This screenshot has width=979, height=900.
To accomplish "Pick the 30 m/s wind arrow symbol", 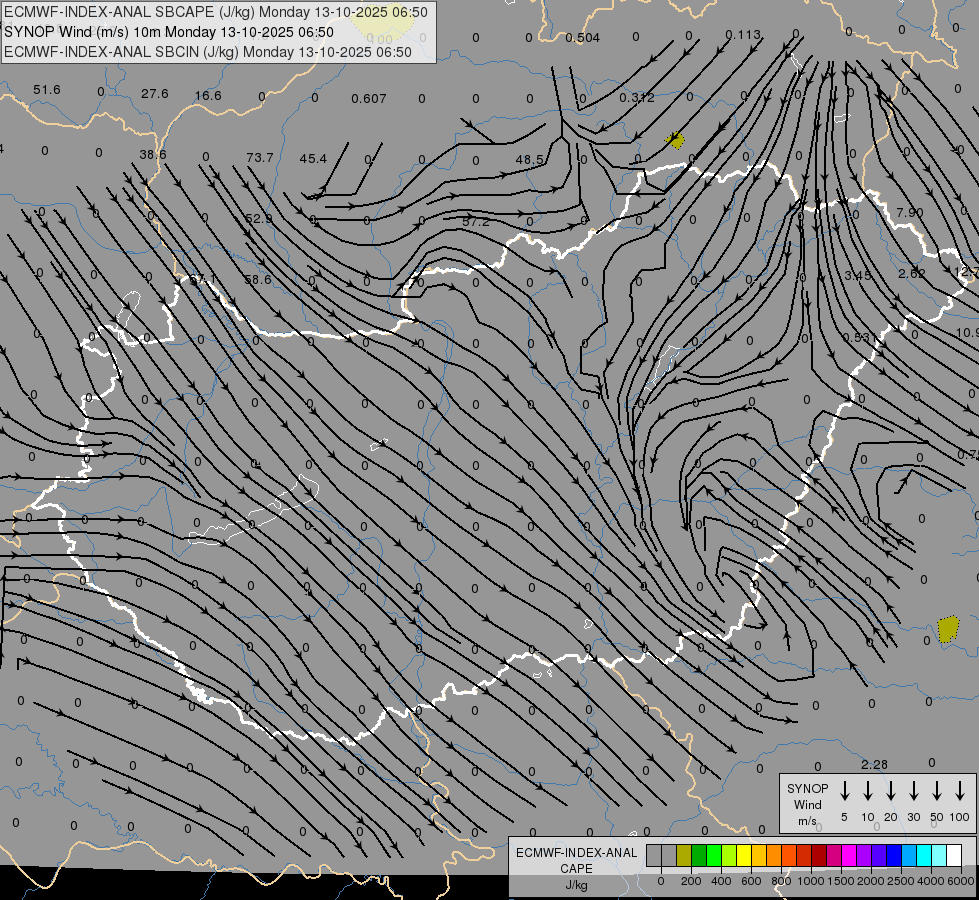I will click(913, 791).
